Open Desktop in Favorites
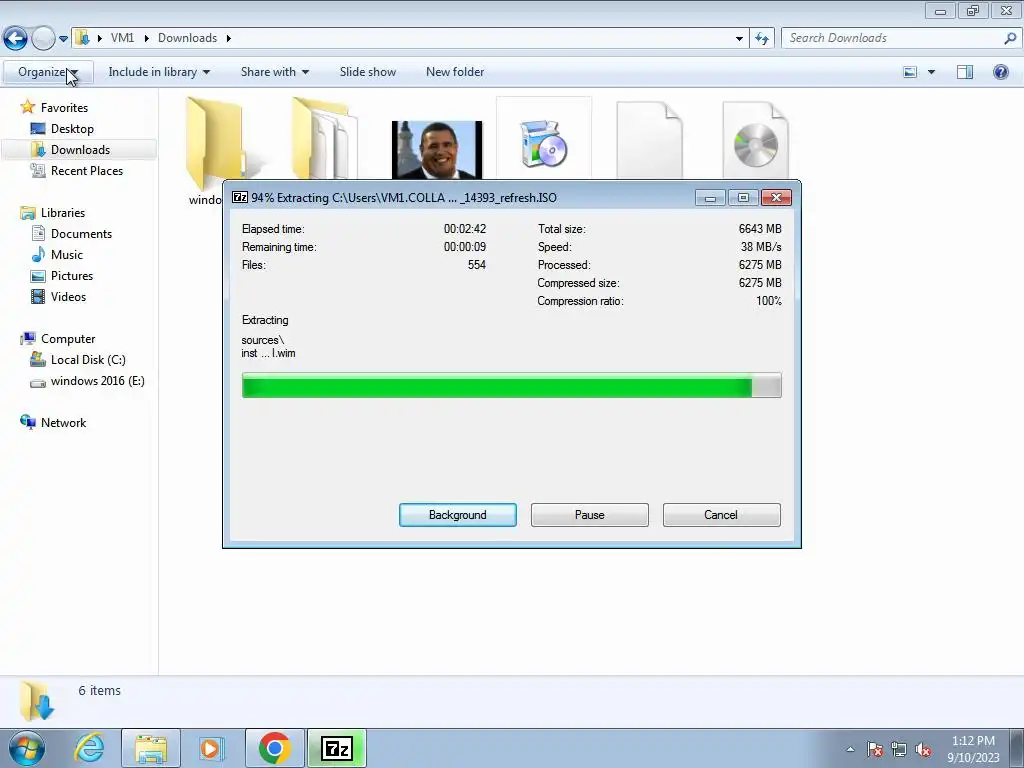 coord(72,129)
